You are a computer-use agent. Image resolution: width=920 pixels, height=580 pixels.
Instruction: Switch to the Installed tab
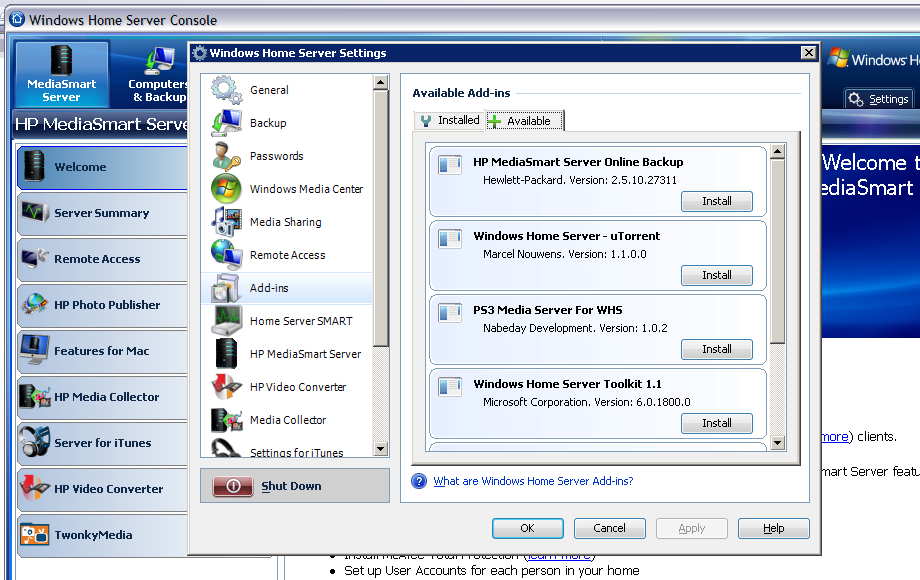tap(449, 120)
